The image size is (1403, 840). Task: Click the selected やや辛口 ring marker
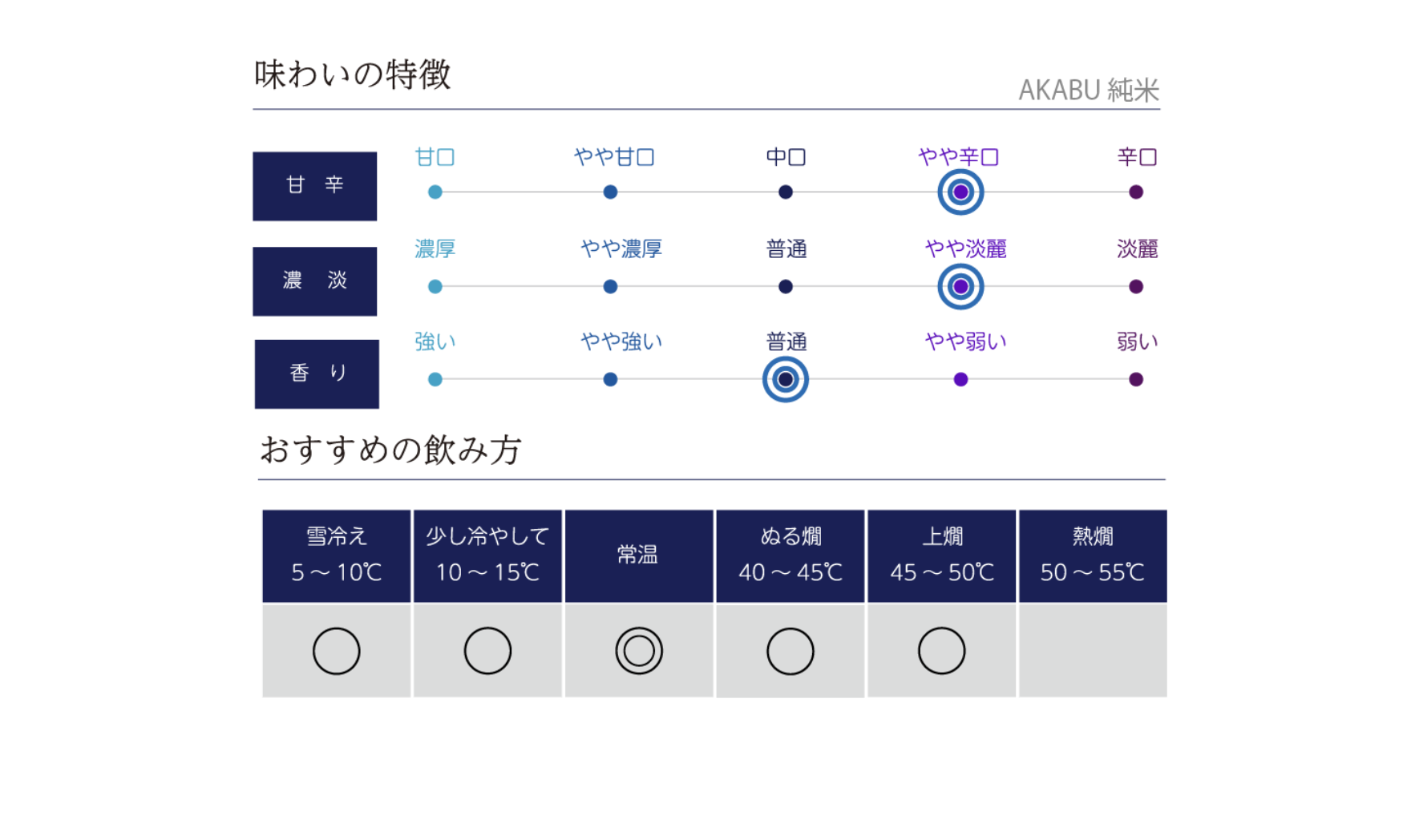(x=960, y=192)
